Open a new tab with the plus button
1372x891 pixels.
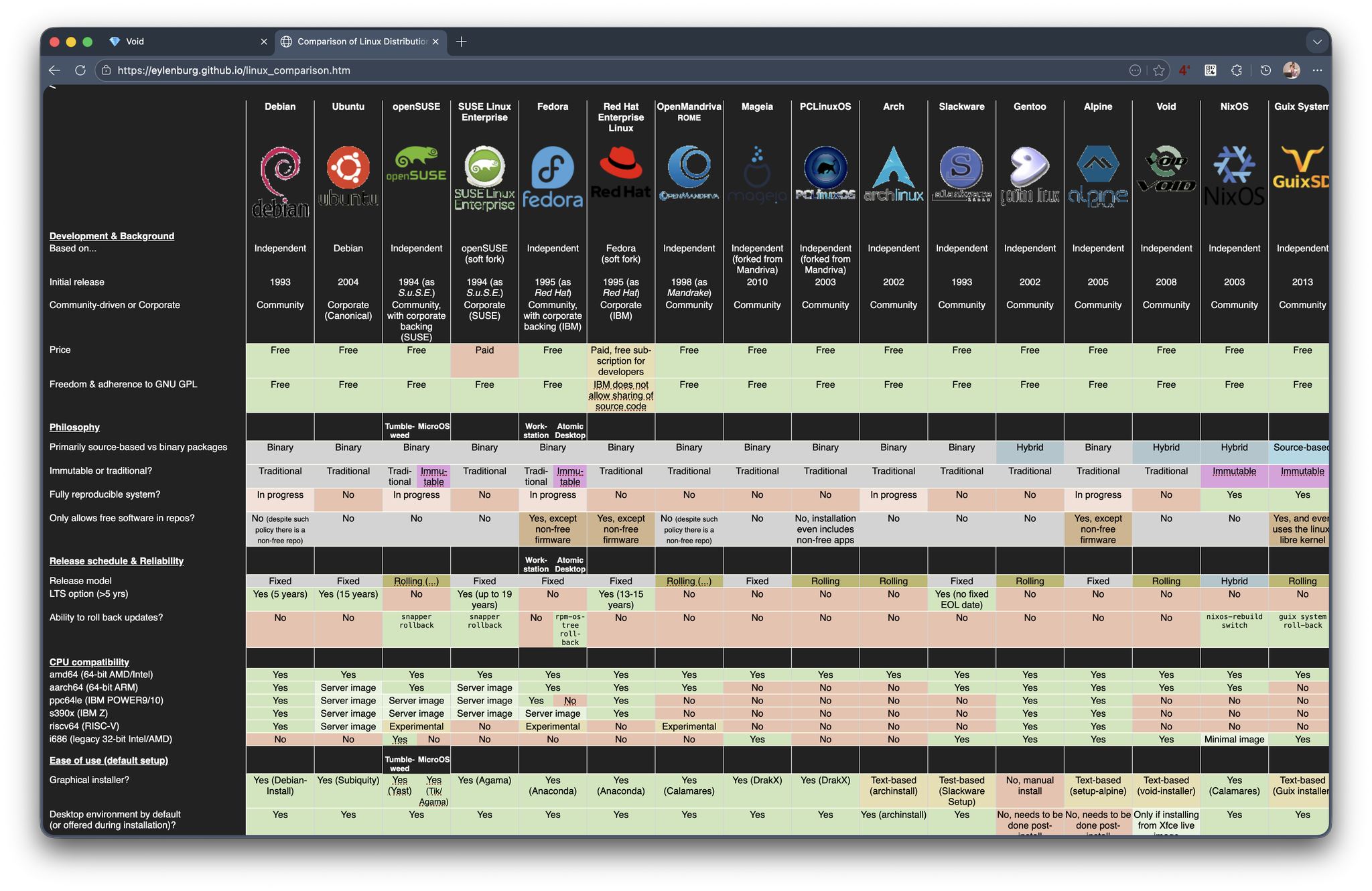click(462, 42)
